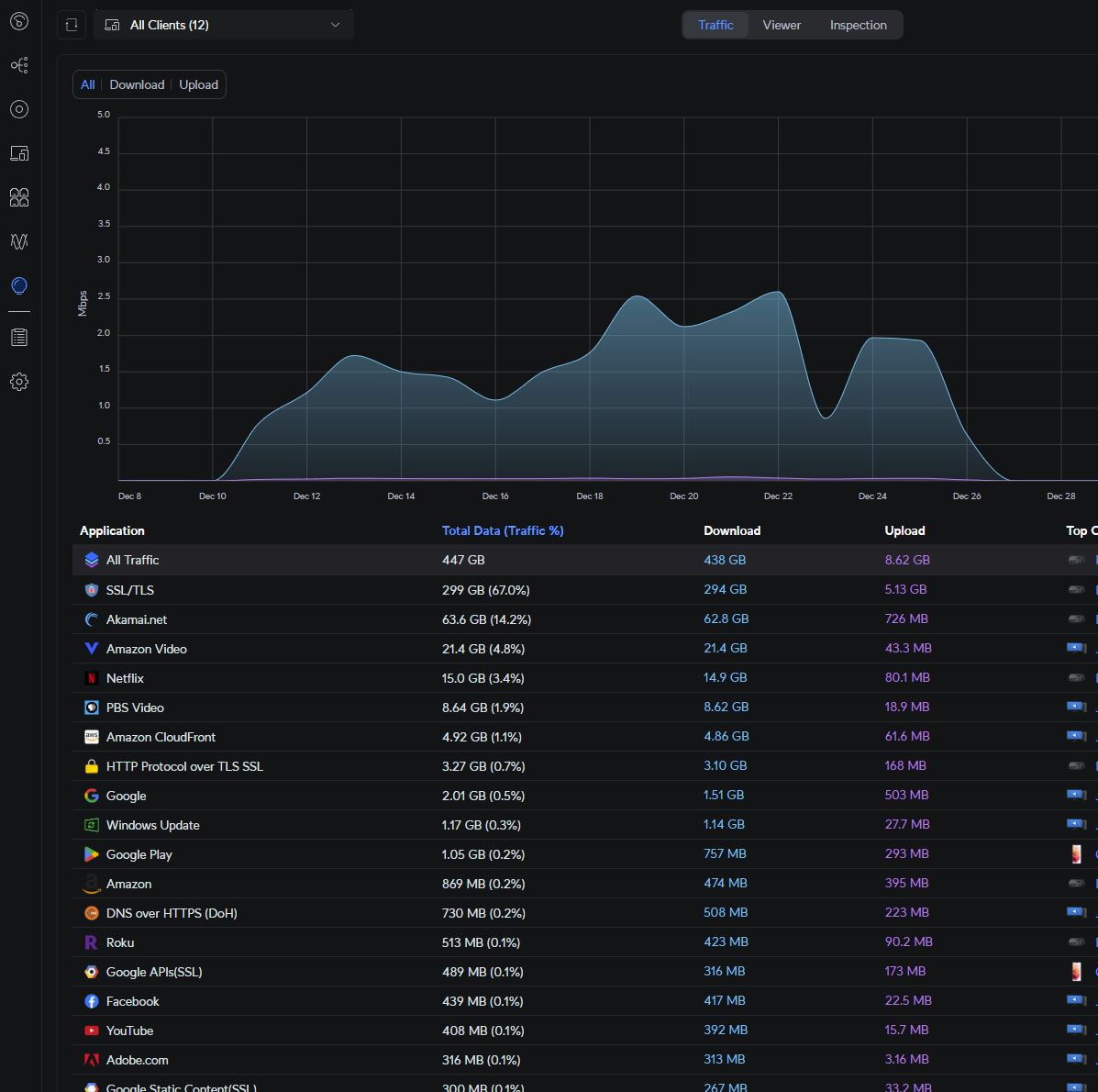
Task: Open the UniFi dashboard logo icon
Action: coord(19,21)
